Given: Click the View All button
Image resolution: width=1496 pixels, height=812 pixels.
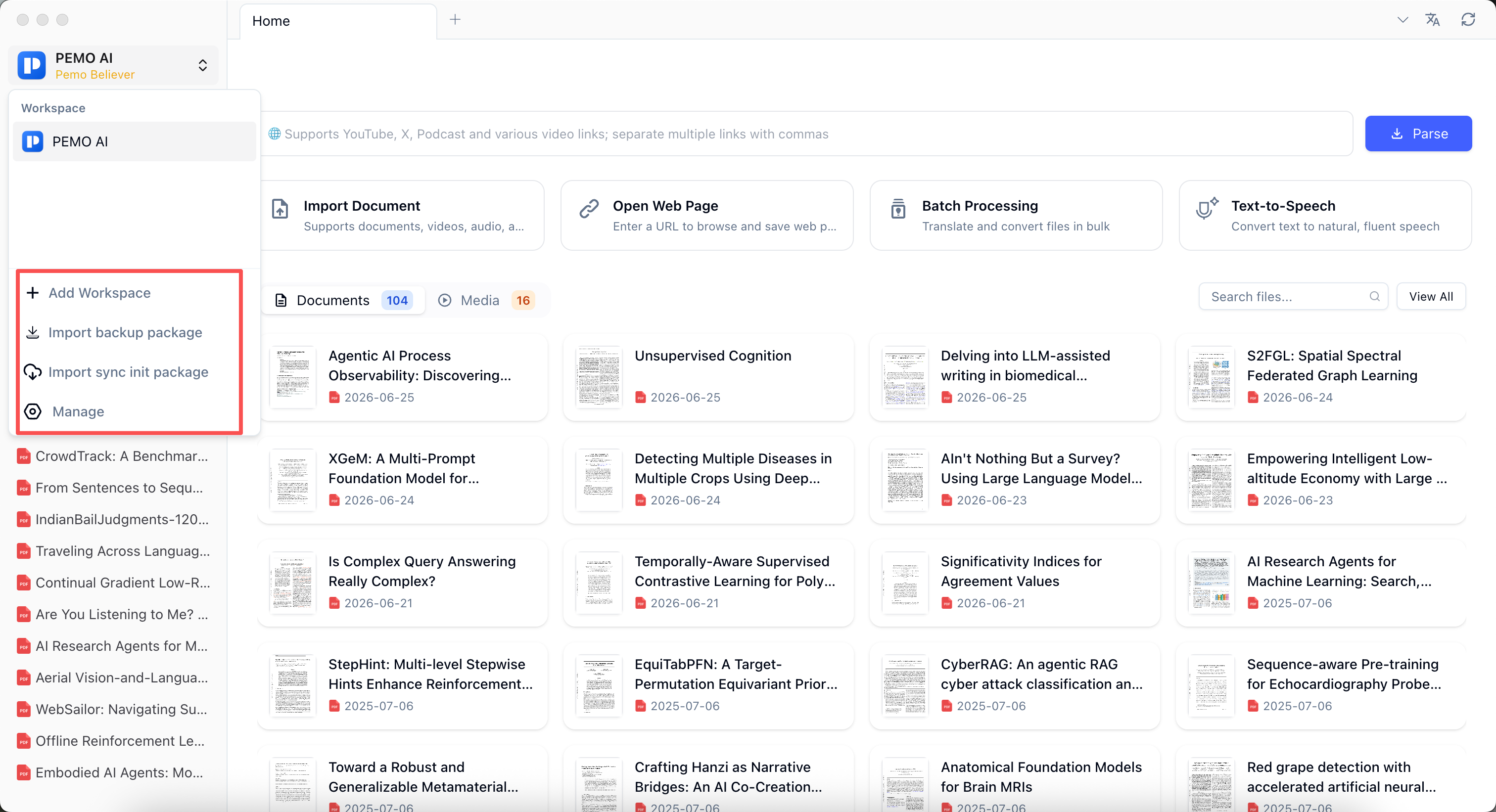Looking at the screenshot, I should [x=1431, y=297].
